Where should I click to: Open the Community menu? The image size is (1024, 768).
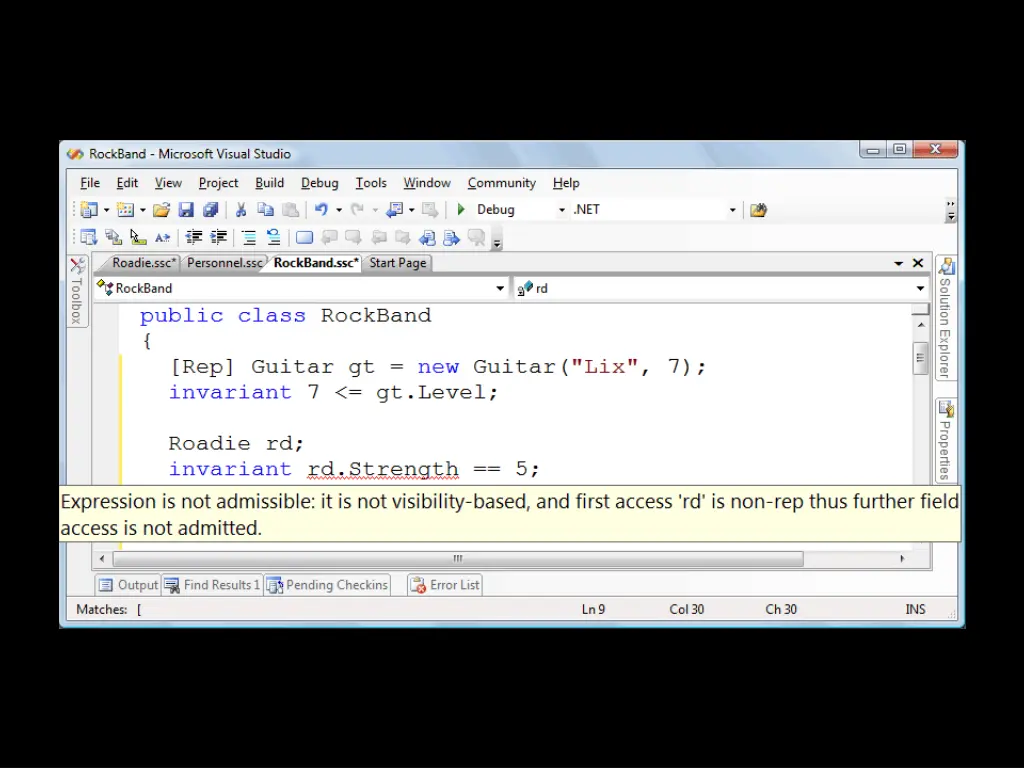[502, 183]
